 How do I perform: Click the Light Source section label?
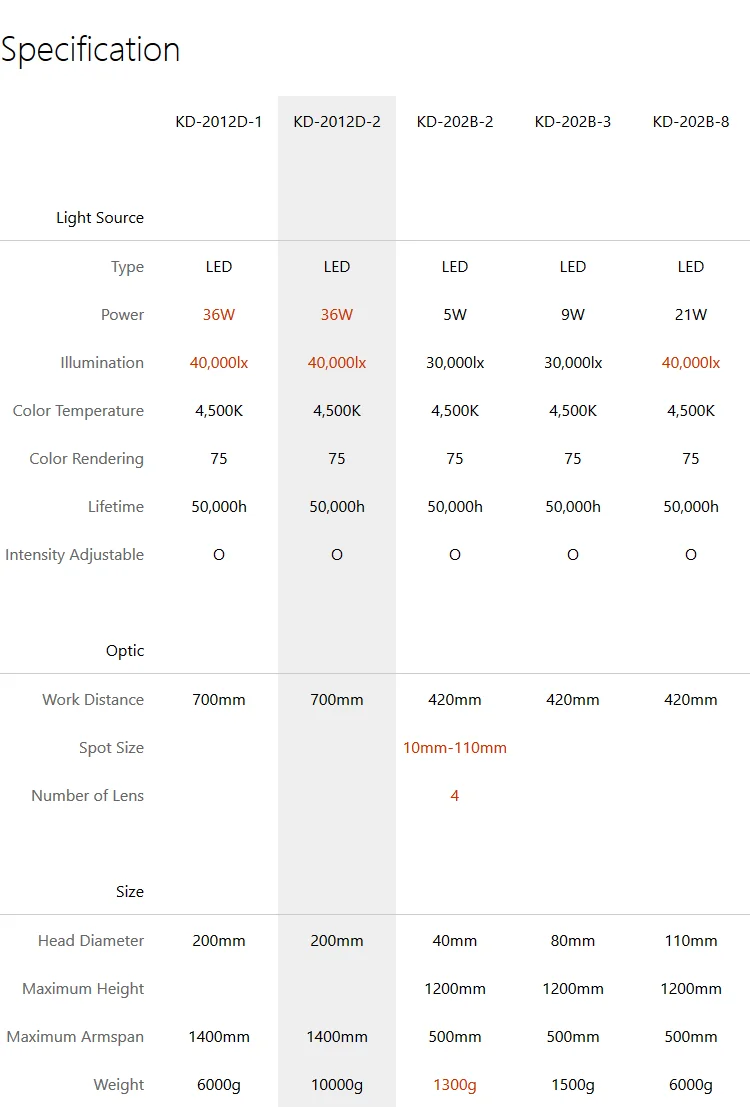(x=100, y=218)
